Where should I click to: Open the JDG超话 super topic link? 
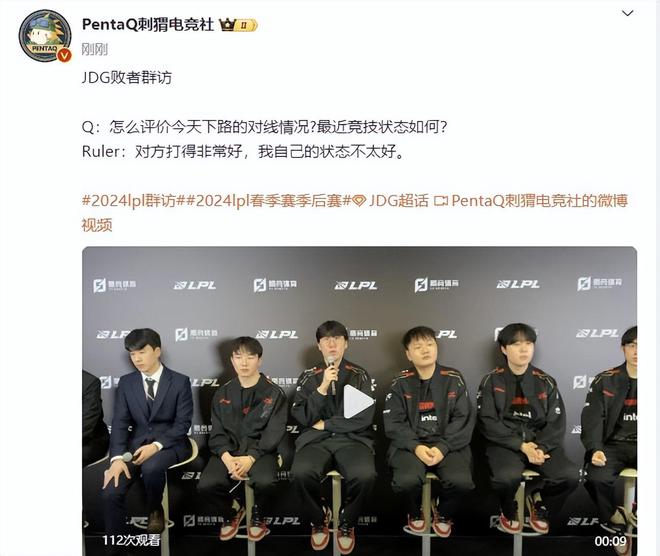click(398, 201)
